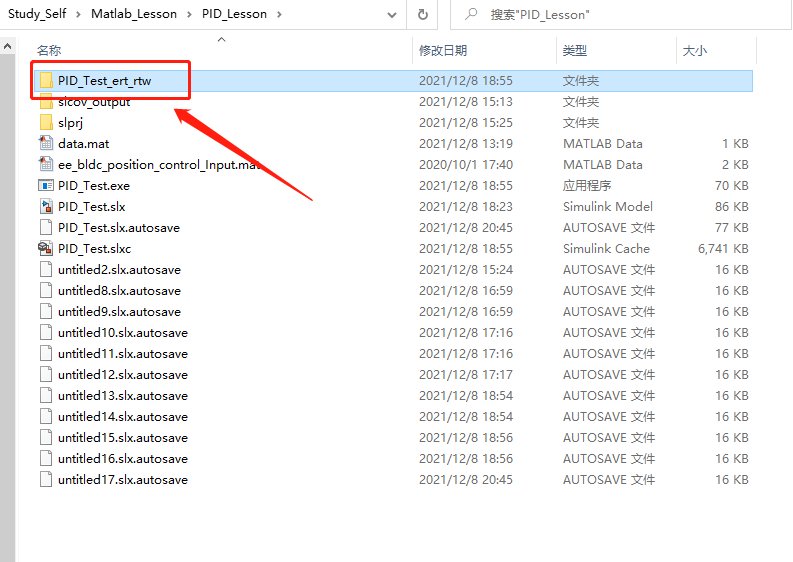Click the data.mat file icon
Viewport: 793px width, 562px height.
tap(46, 144)
